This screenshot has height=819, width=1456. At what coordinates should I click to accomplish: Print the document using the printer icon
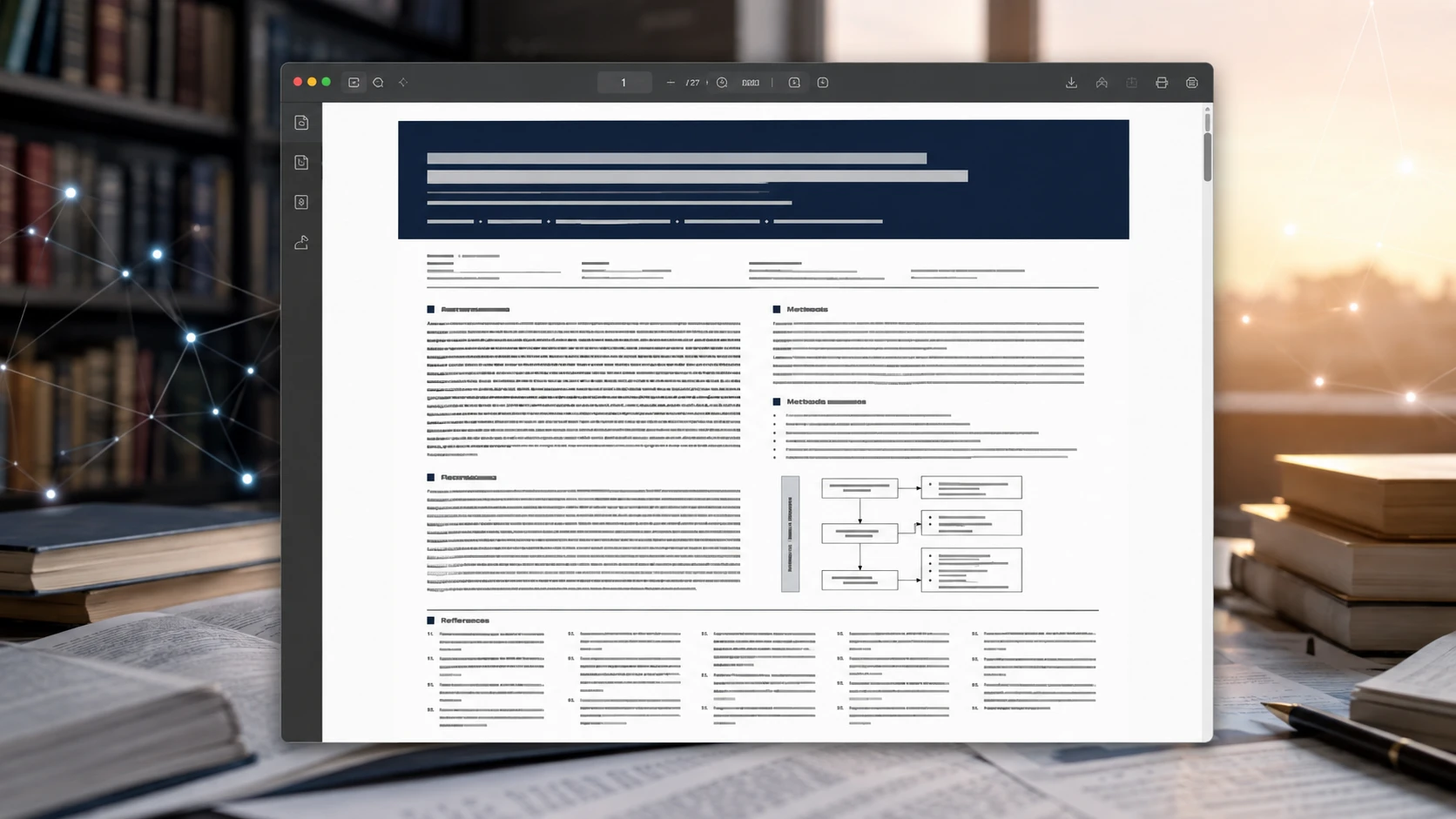click(x=1162, y=83)
